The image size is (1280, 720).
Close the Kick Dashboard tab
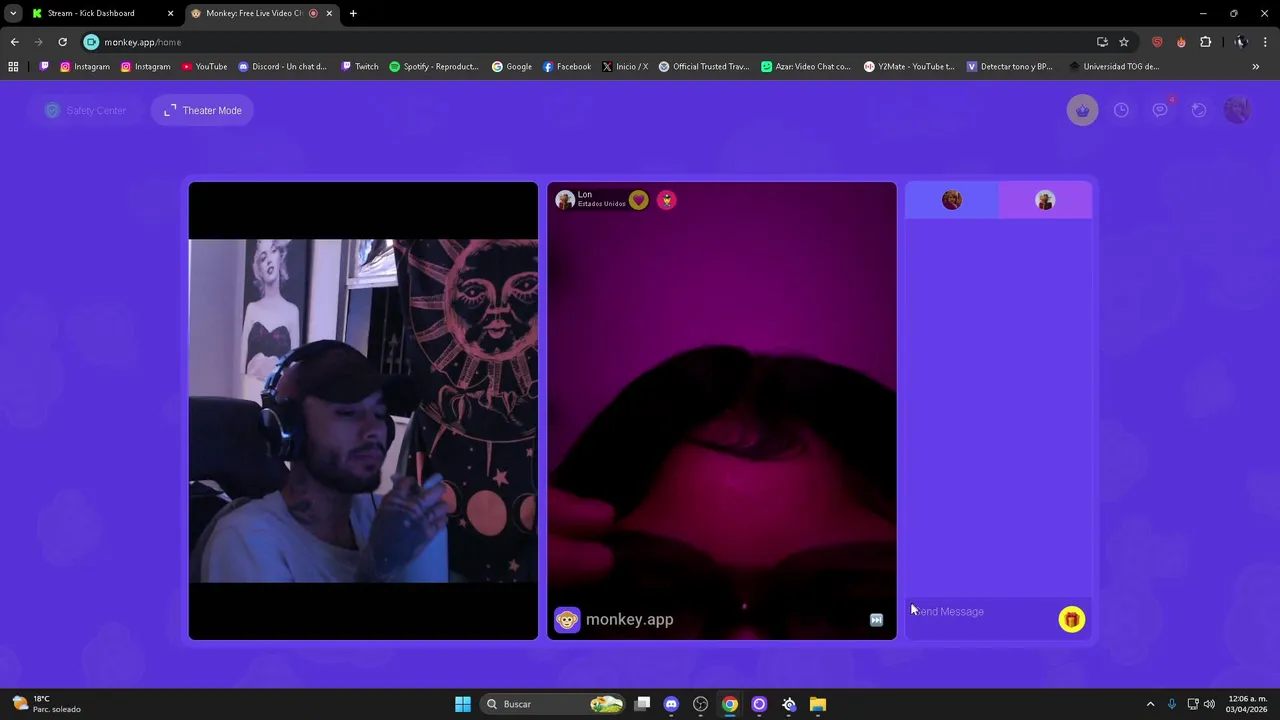pyautogui.click(x=170, y=13)
